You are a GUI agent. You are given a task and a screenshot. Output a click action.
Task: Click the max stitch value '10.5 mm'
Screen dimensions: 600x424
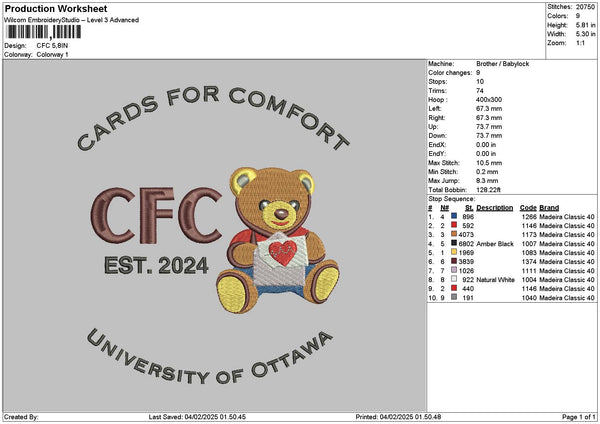click(x=489, y=163)
